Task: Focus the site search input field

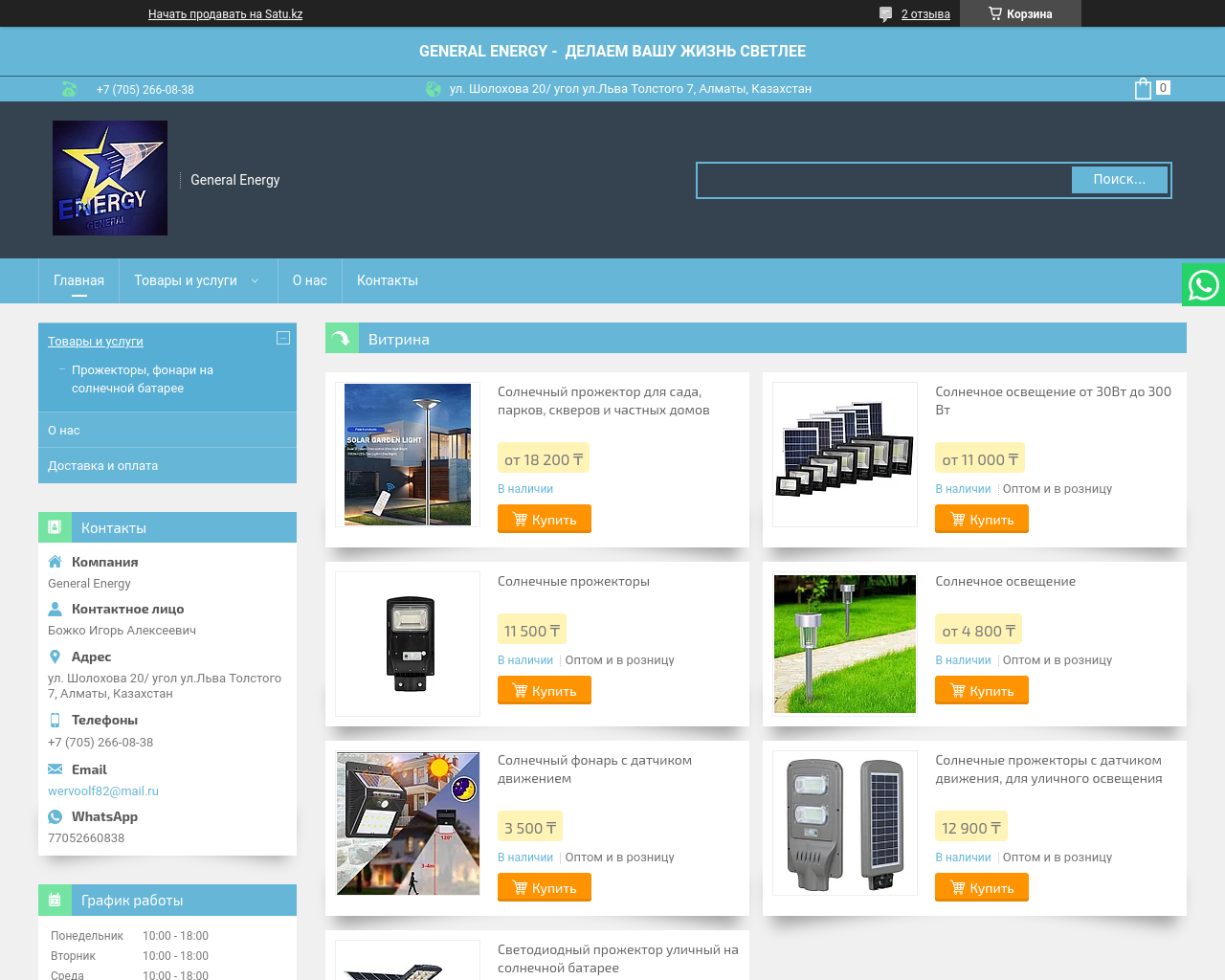Action: (x=884, y=180)
